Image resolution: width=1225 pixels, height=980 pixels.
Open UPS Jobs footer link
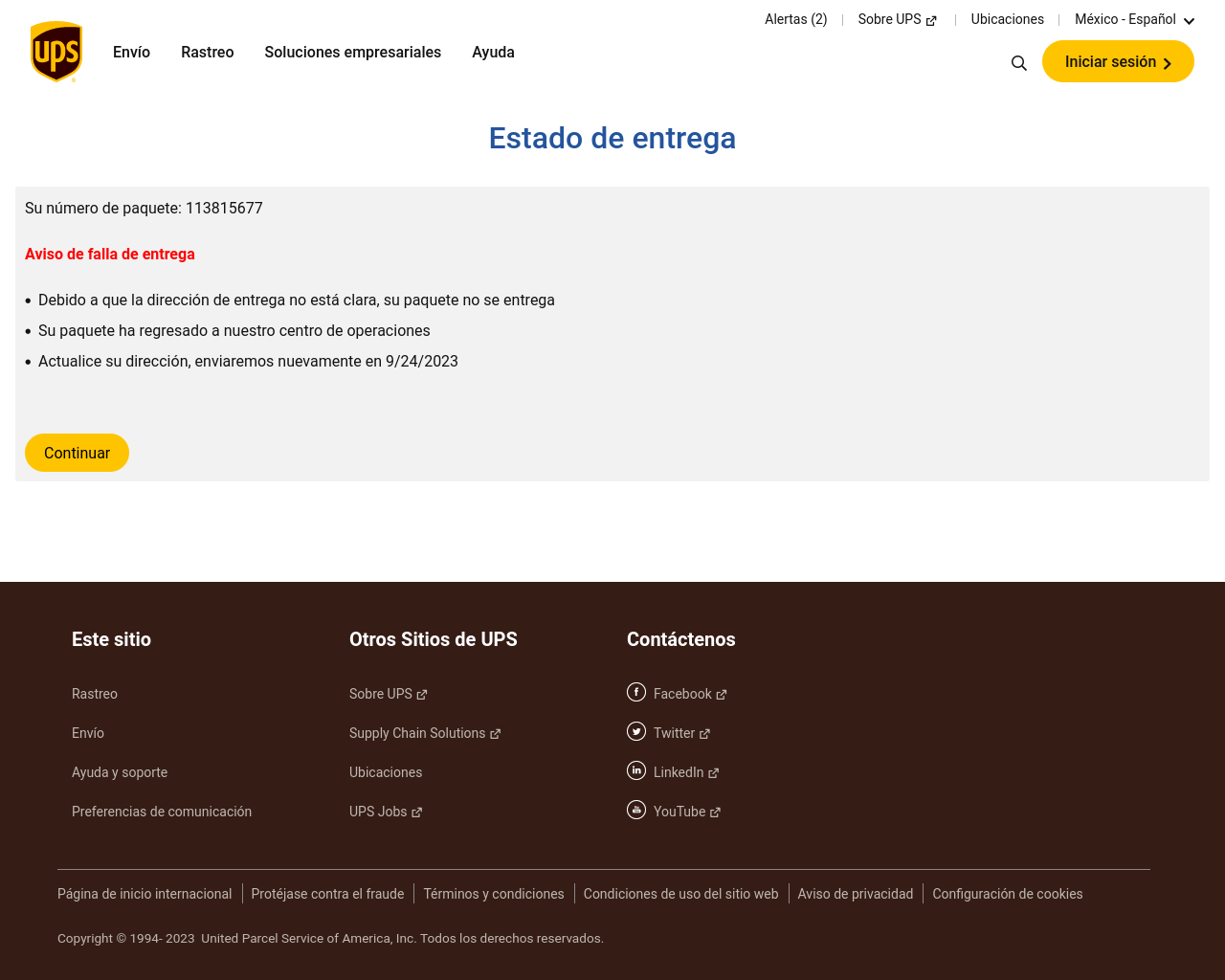(x=378, y=812)
